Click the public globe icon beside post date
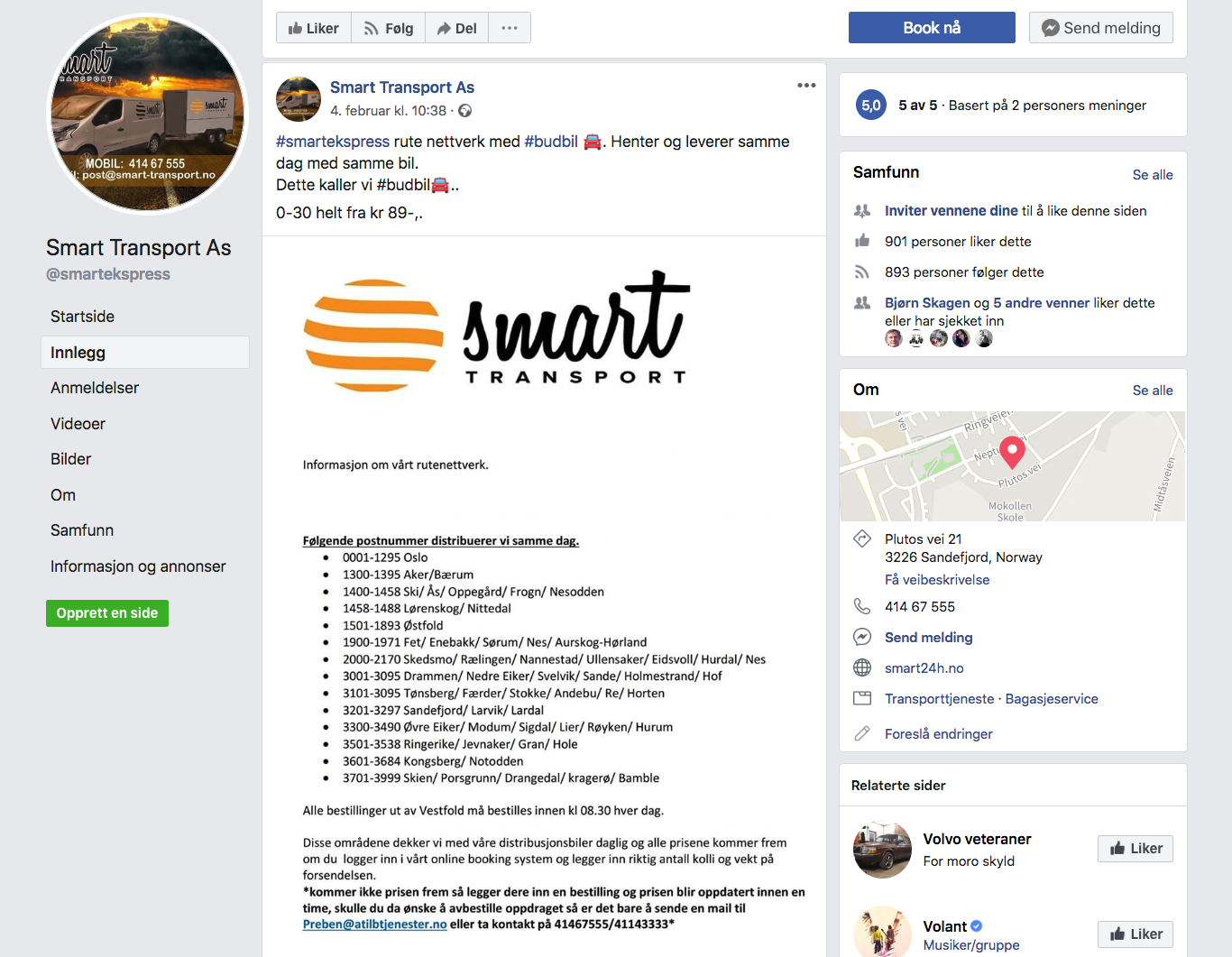Viewport: 1232px width, 957px height. tap(464, 111)
